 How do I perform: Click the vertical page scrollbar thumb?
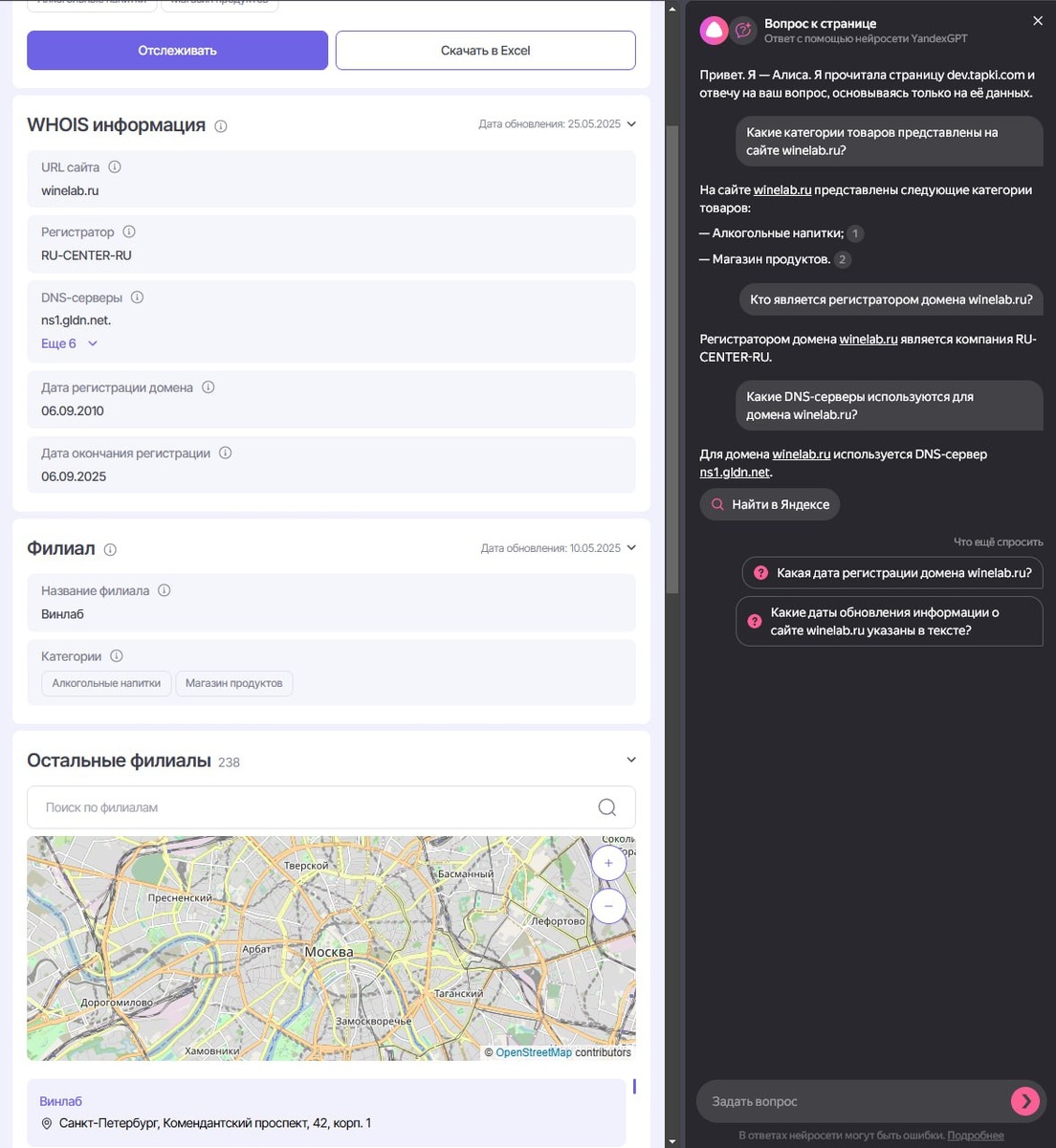[672, 359]
